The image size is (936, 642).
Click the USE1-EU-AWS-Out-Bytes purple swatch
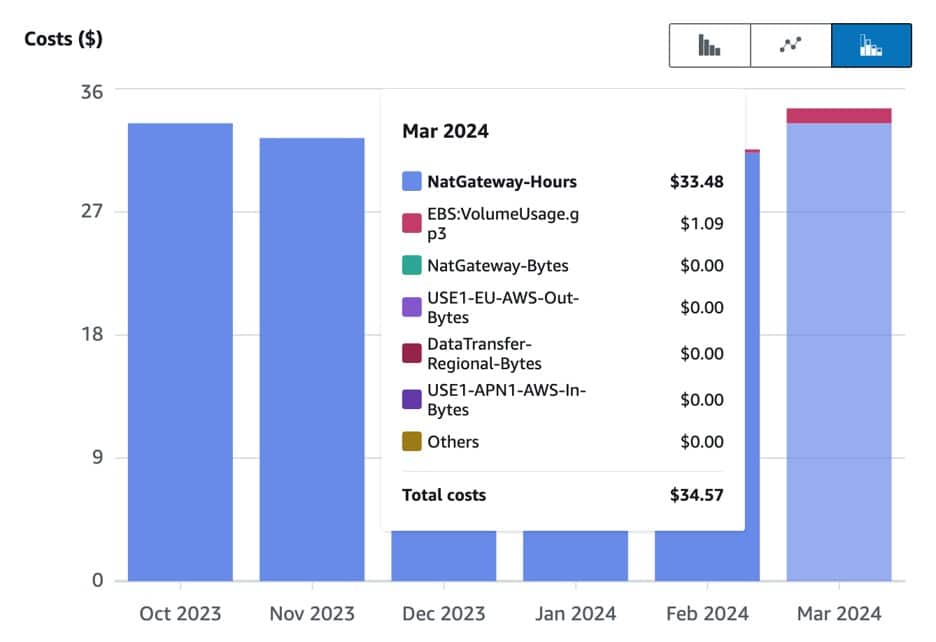click(x=412, y=307)
